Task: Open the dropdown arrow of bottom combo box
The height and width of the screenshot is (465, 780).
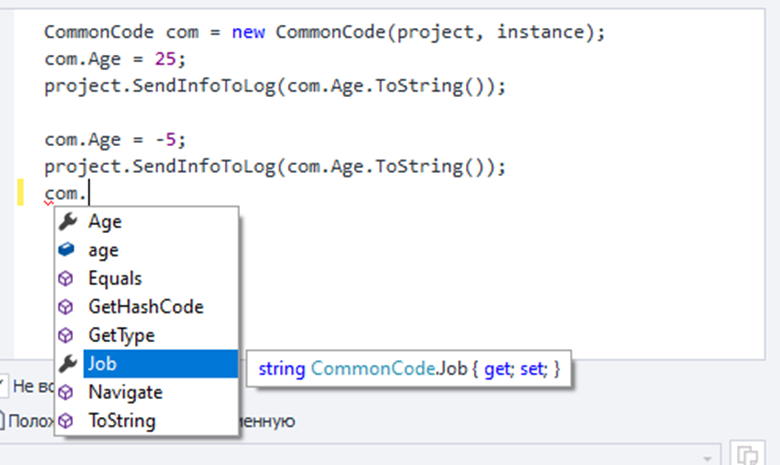Action: click(x=710, y=456)
